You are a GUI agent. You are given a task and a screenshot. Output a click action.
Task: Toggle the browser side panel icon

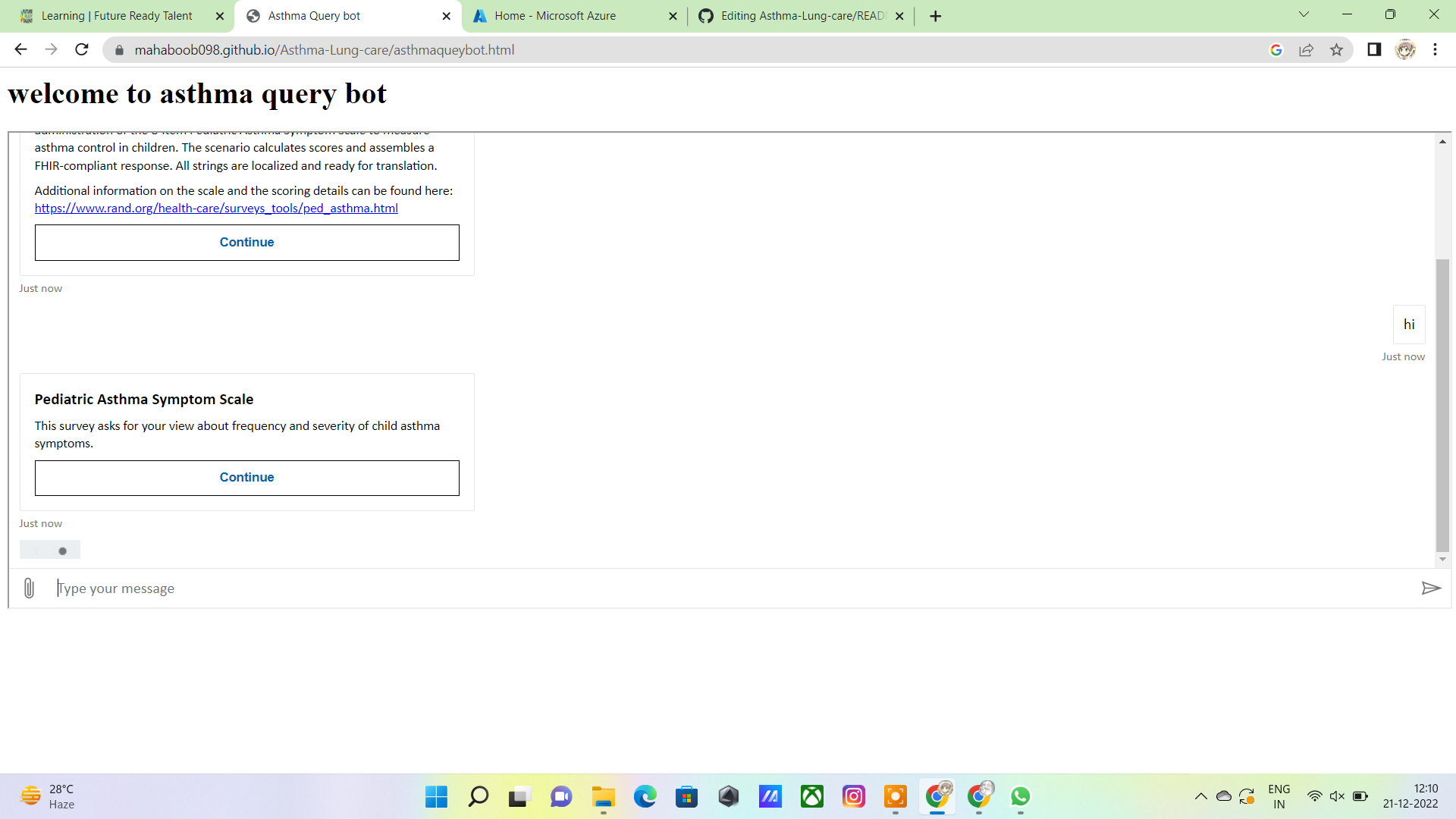tap(1374, 50)
